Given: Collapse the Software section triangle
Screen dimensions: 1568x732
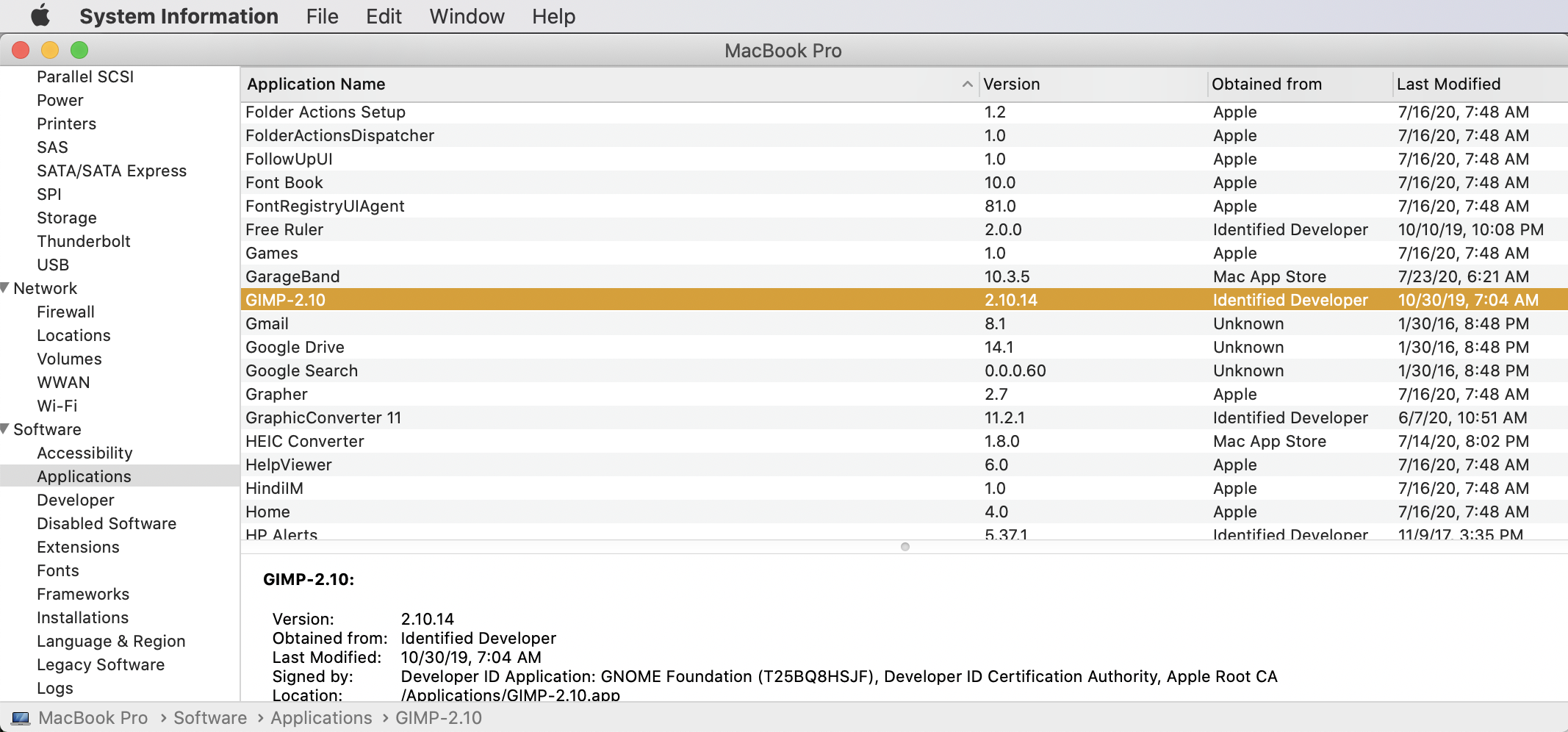Looking at the screenshot, I should tap(5, 429).
